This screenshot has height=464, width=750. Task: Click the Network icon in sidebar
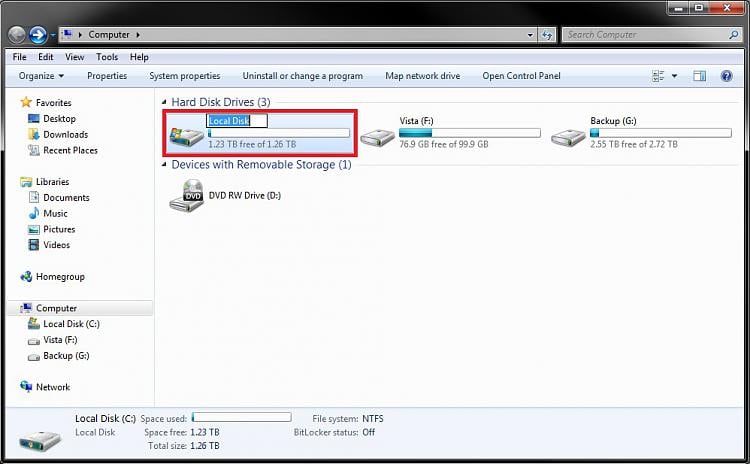(x=26, y=387)
